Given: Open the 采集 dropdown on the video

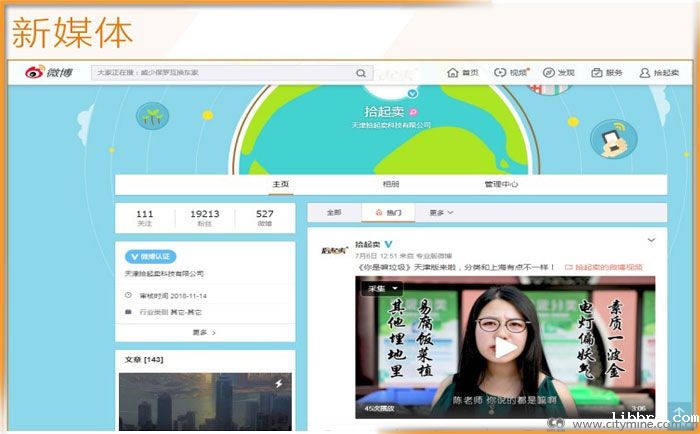Looking at the screenshot, I should tap(378, 287).
